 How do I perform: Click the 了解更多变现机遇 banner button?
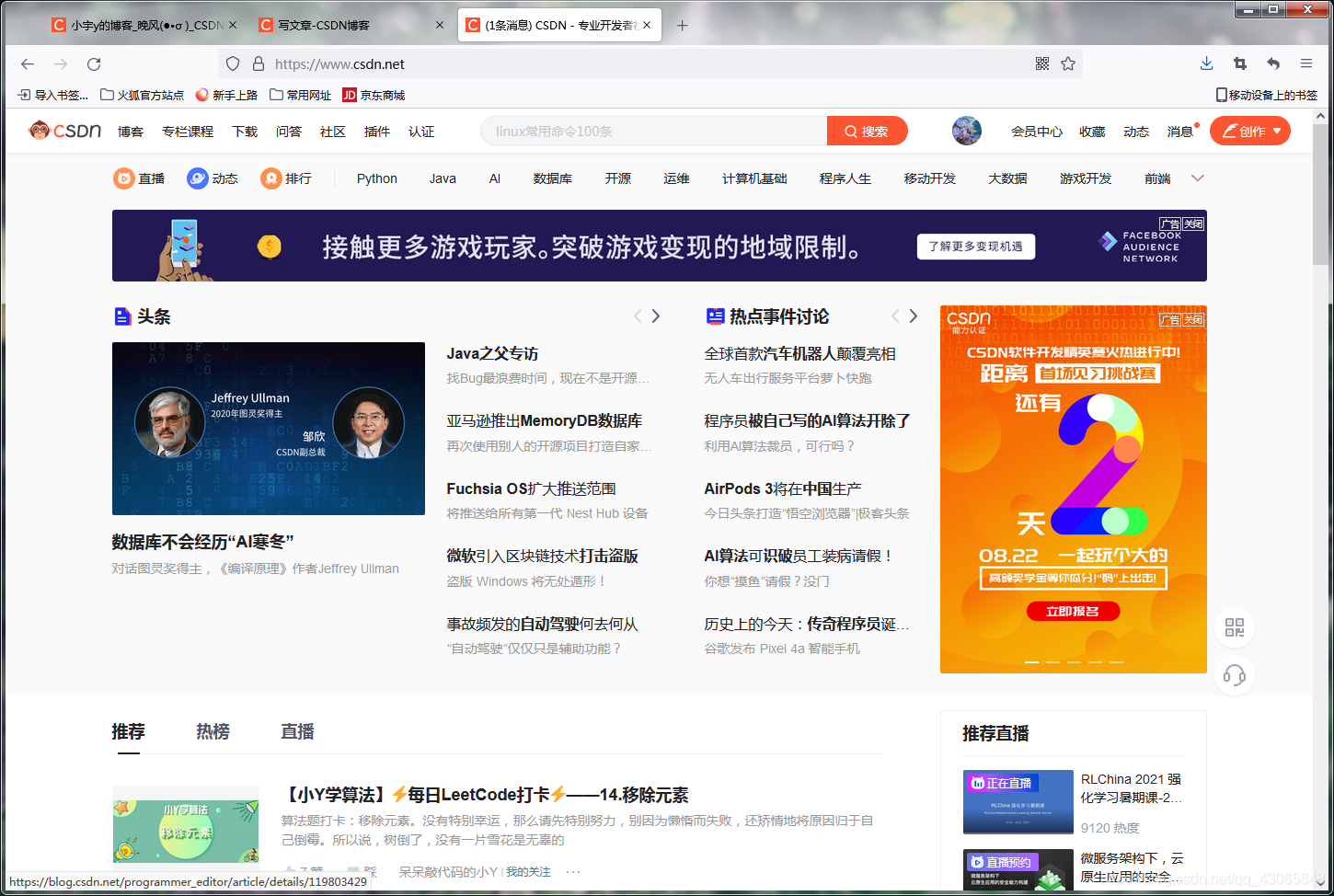click(975, 247)
